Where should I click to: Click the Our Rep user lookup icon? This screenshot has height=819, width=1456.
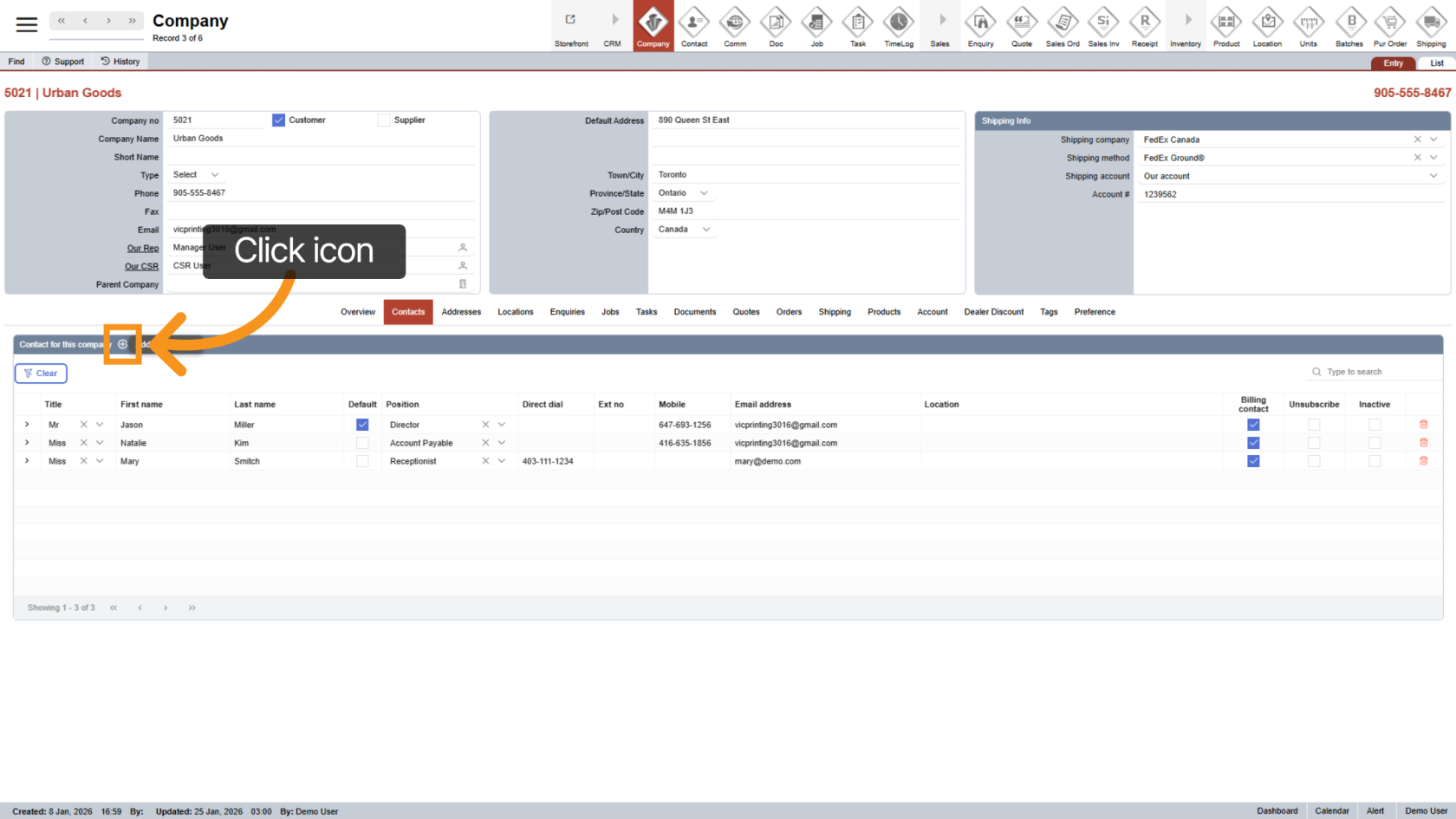click(463, 248)
